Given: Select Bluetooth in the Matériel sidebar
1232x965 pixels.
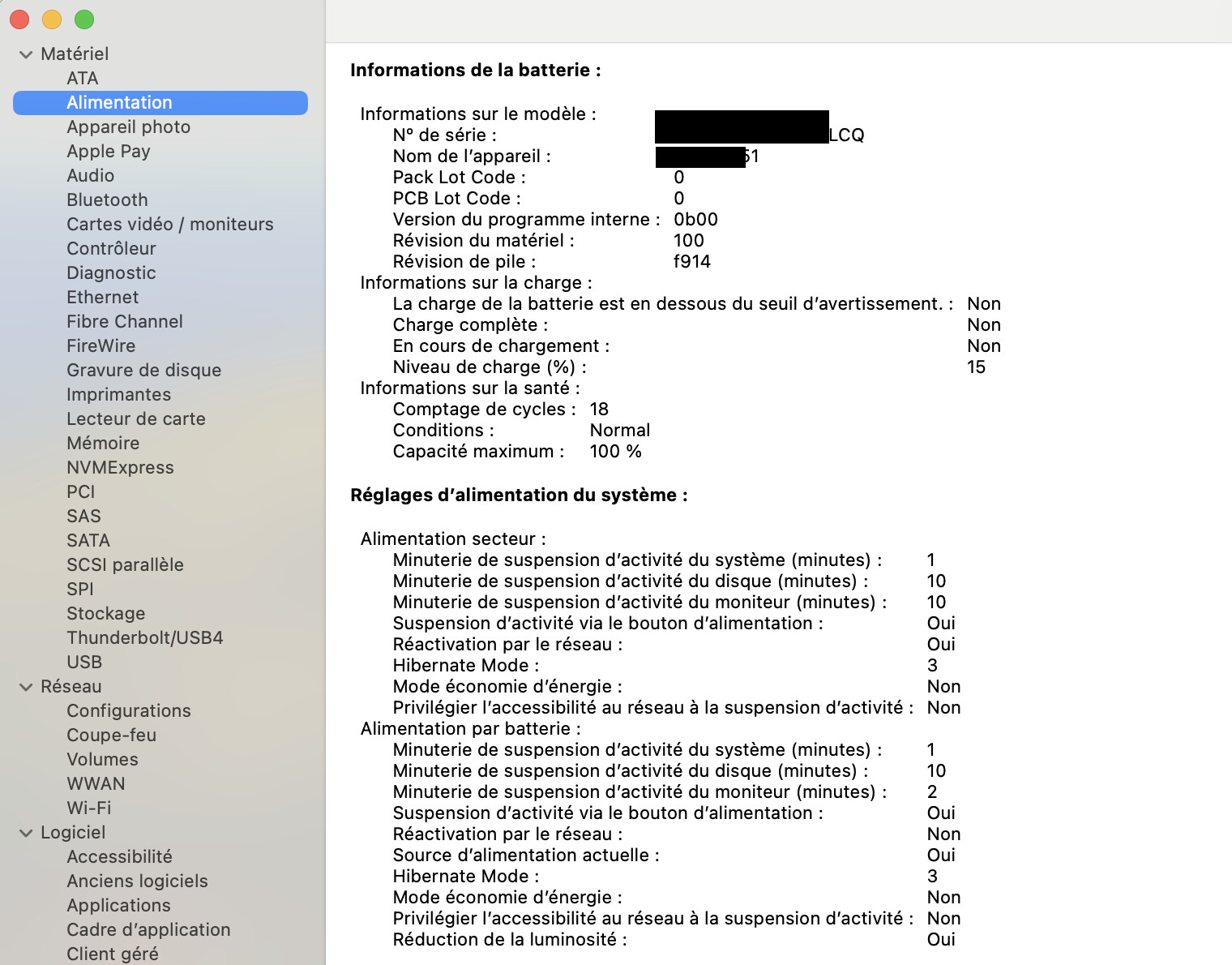Looking at the screenshot, I should tap(107, 199).
